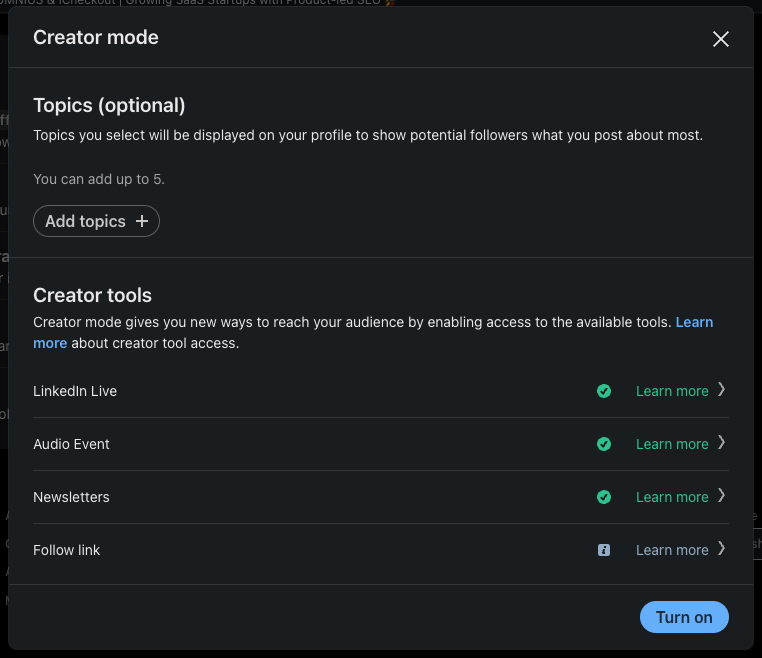
Task: Turn on Creator mode
Action: pyautogui.click(x=684, y=617)
